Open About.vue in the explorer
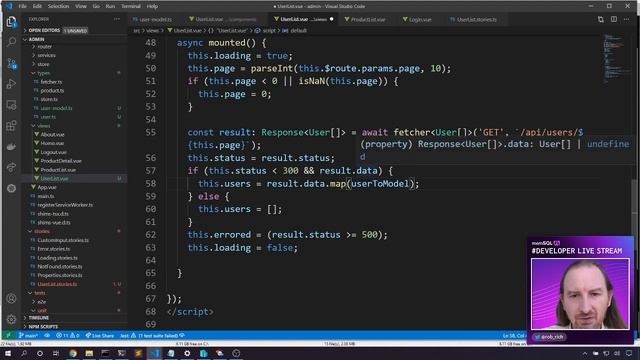 tap(52, 134)
